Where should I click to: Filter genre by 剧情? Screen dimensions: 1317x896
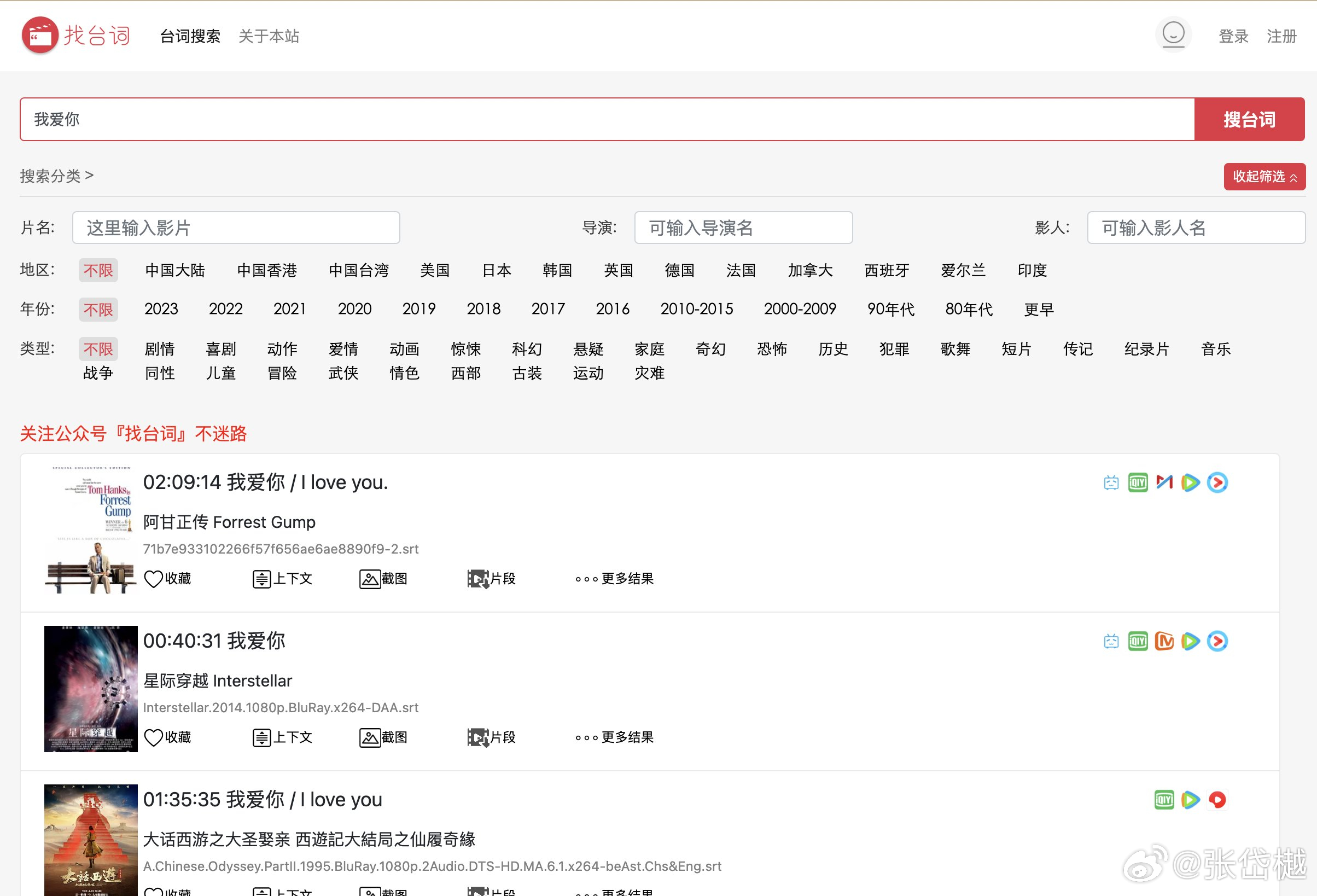click(160, 349)
